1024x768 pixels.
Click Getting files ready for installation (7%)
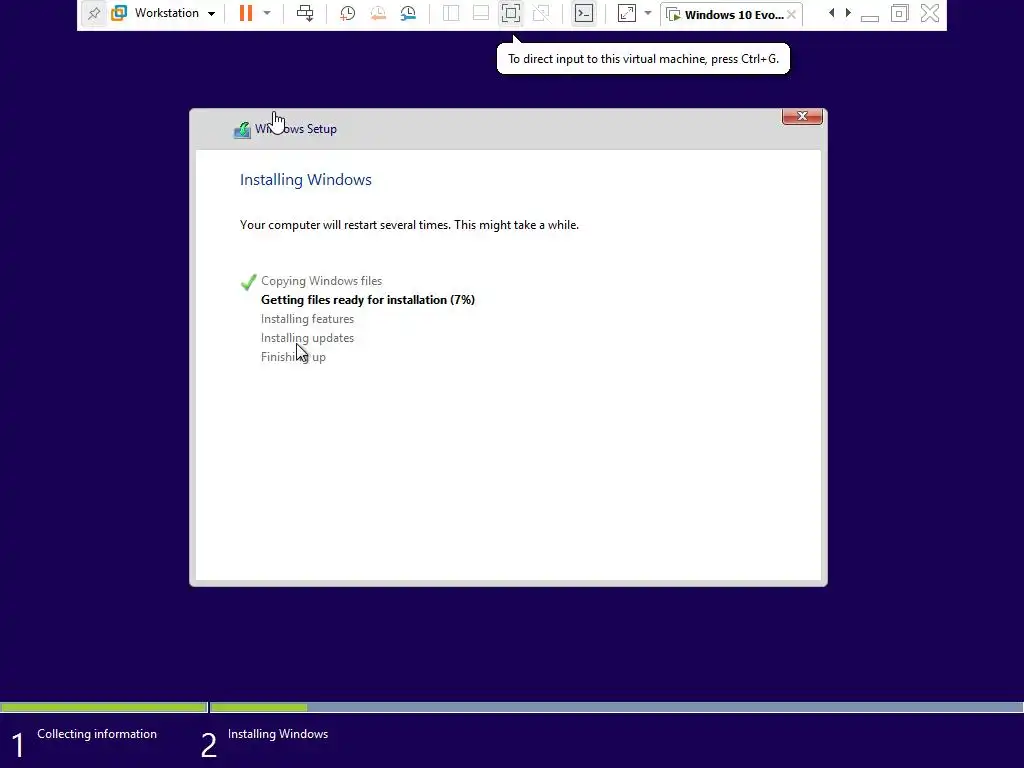tap(368, 300)
